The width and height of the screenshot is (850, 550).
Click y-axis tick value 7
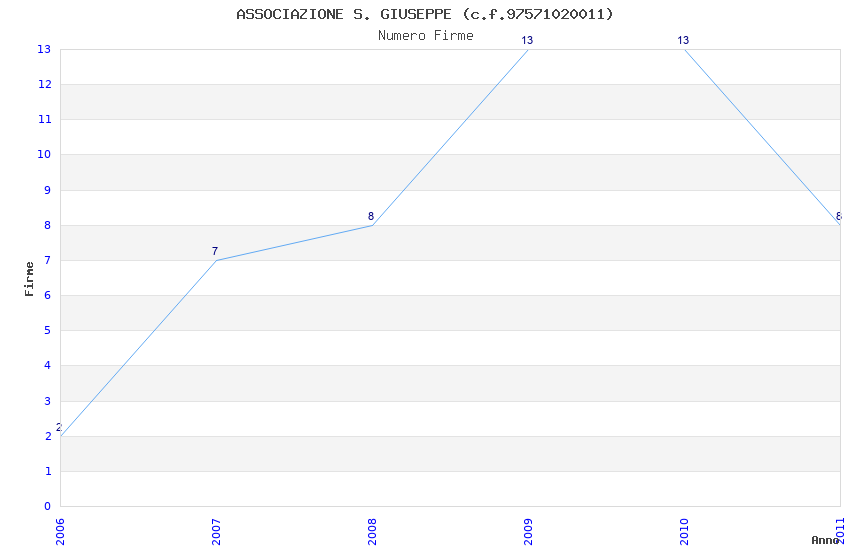tap(48, 260)
